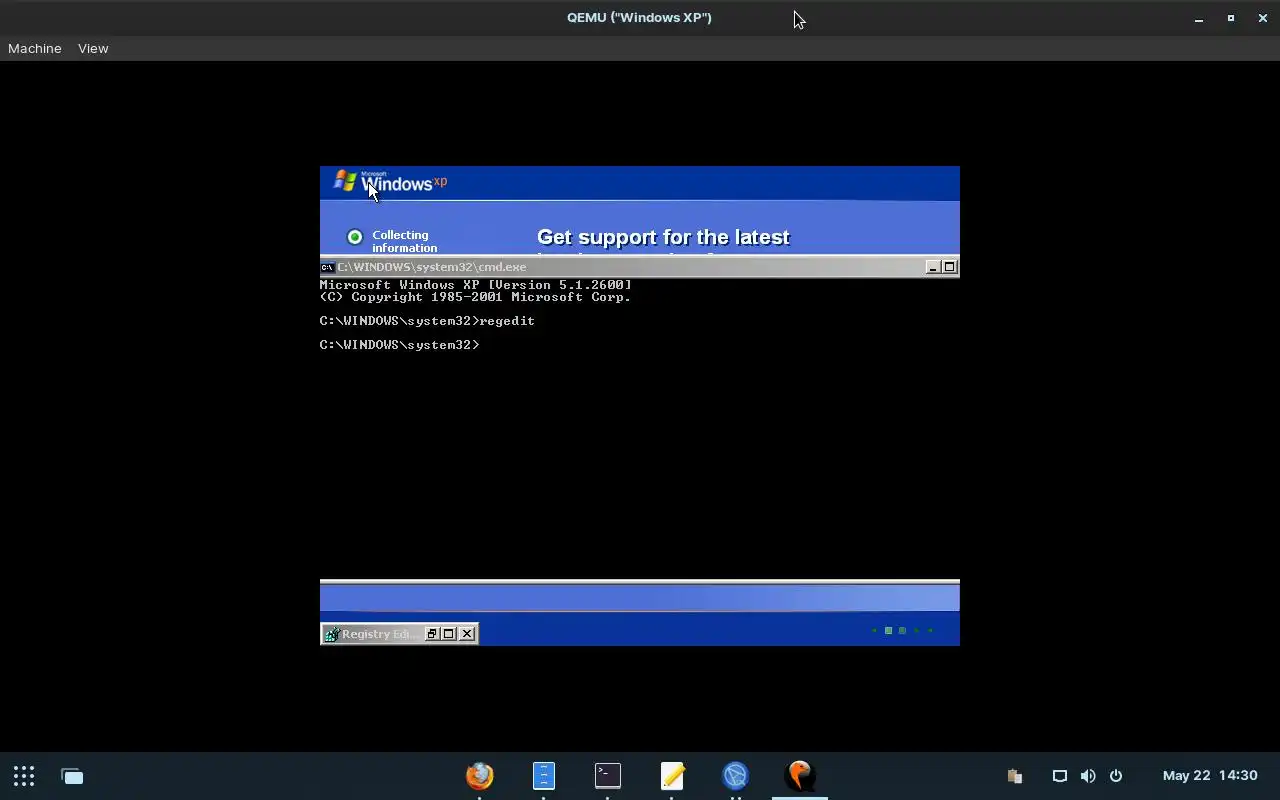Close the QEMU window
The image size is (1280, 800).
(1263, 18)
